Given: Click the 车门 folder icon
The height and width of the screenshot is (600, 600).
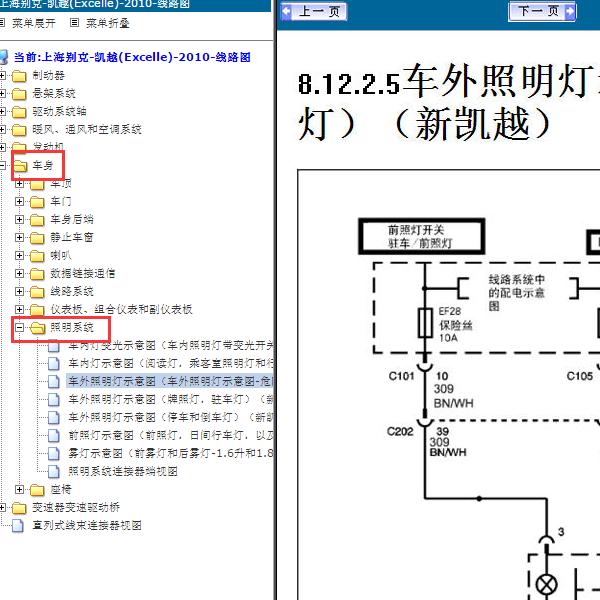Looking at the screenshot, I should pyautogui.click(x=37, y=202).
